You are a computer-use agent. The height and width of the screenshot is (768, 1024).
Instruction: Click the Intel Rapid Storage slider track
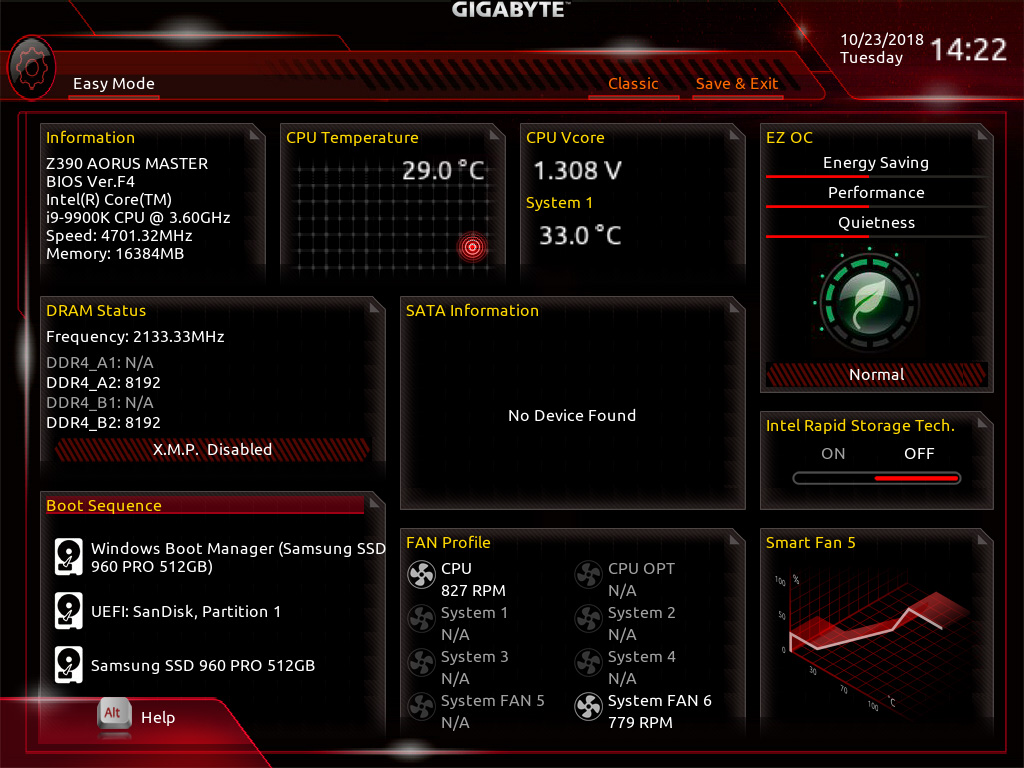coord(876,478)
